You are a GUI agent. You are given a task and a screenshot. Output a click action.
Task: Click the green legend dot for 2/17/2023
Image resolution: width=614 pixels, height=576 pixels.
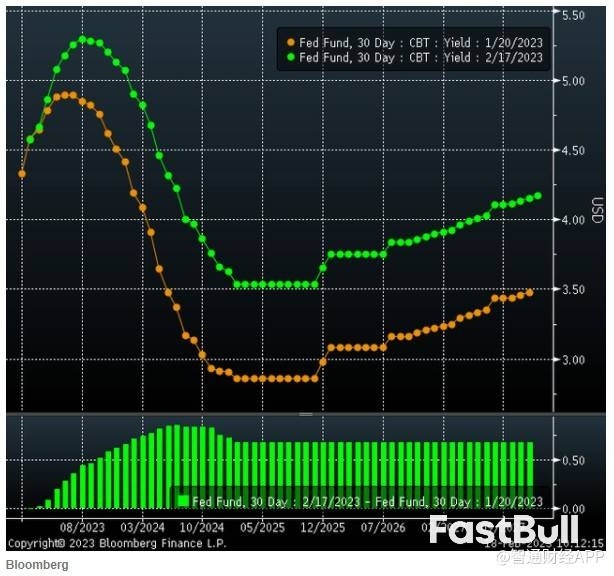coord(291,58)
